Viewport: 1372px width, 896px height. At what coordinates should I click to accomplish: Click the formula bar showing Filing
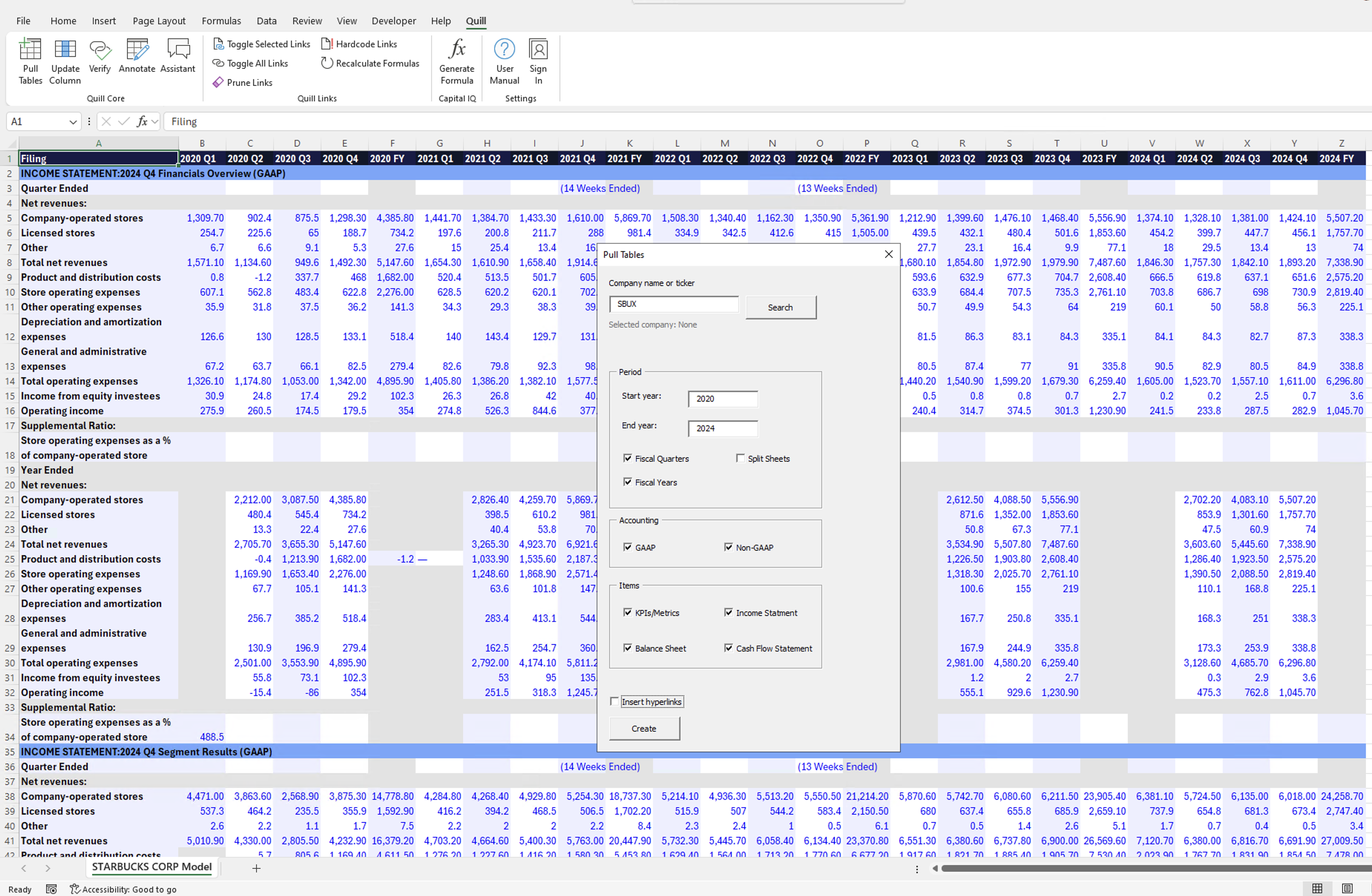coord(767,122)
